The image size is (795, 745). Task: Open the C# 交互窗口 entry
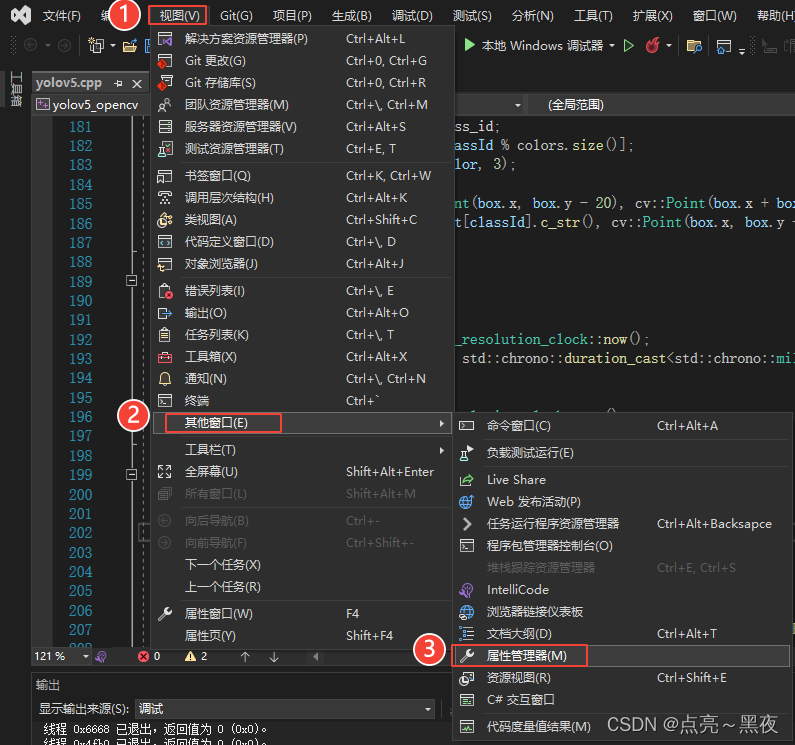(x=622, y=700)
